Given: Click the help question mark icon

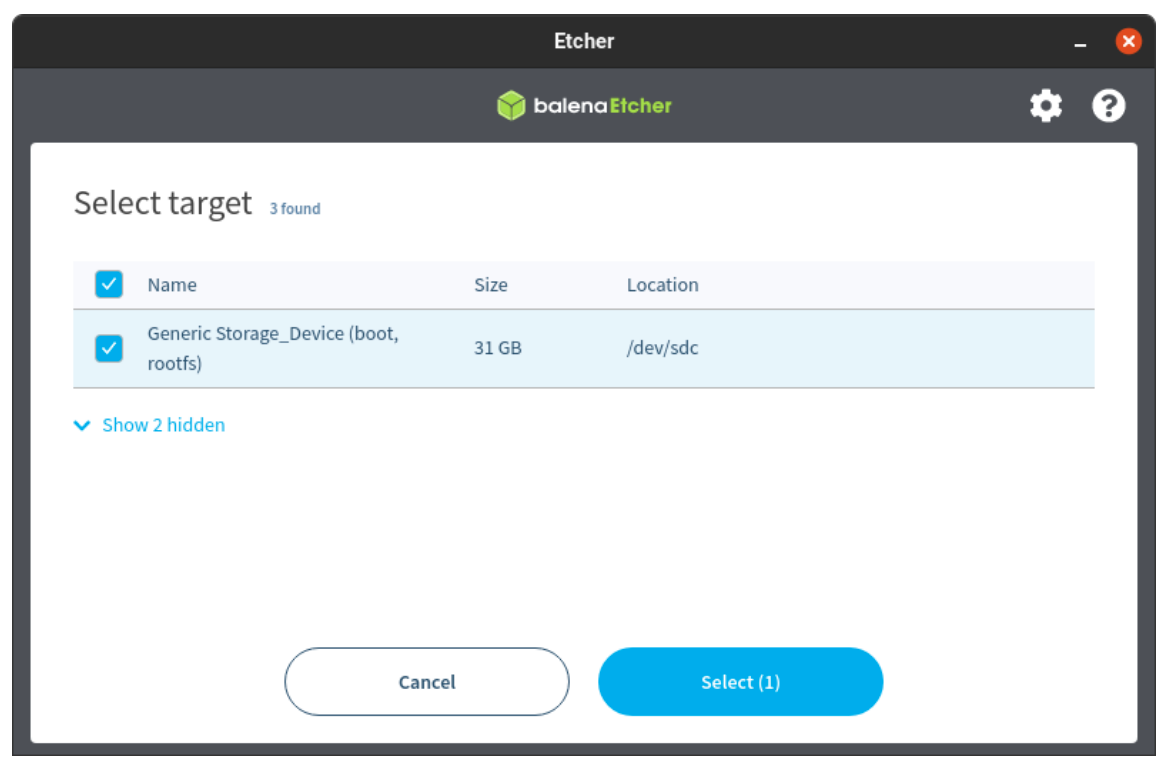Looking at the screenshot, I should coord(1108,105).
